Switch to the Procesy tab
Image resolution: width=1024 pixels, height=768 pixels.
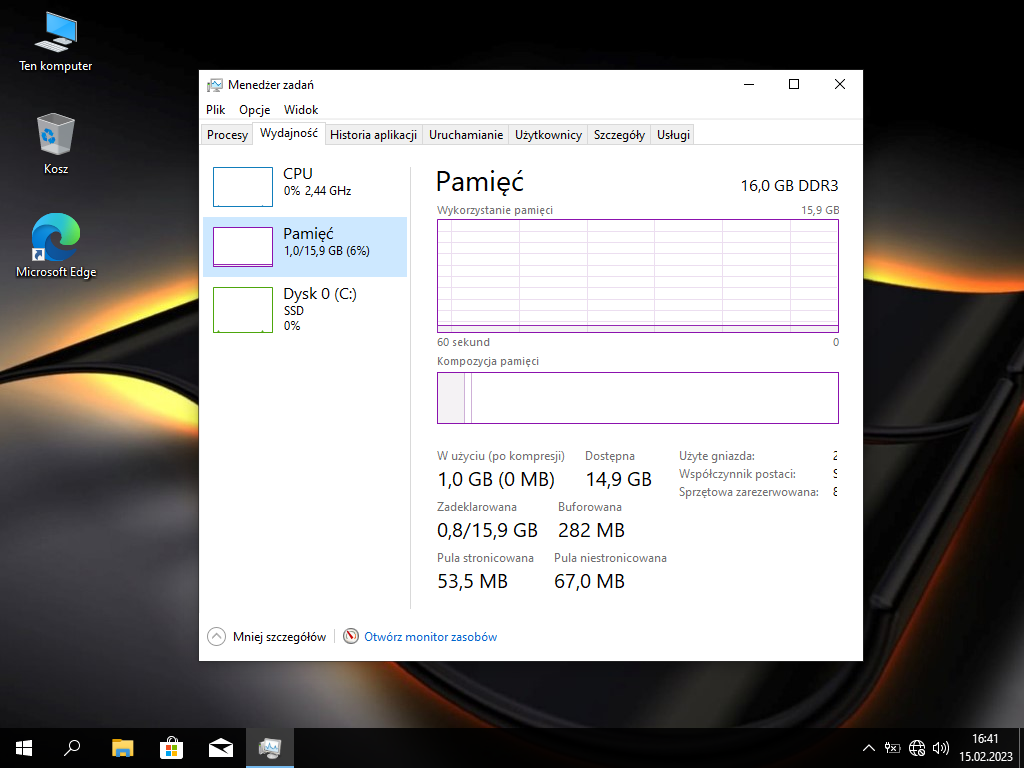coord(227,135)
